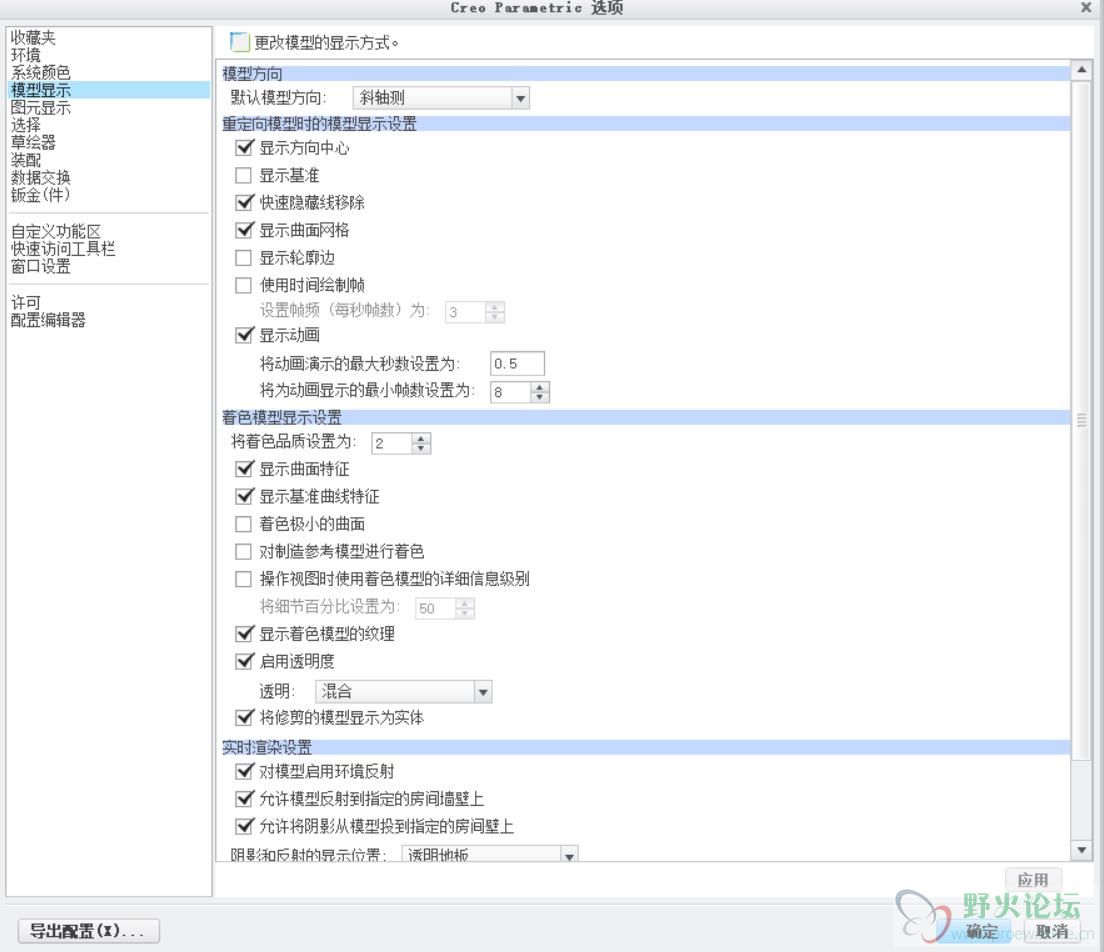Toggle 将修剪的模型显示为实体 checkbox

(x=244, y=718)
